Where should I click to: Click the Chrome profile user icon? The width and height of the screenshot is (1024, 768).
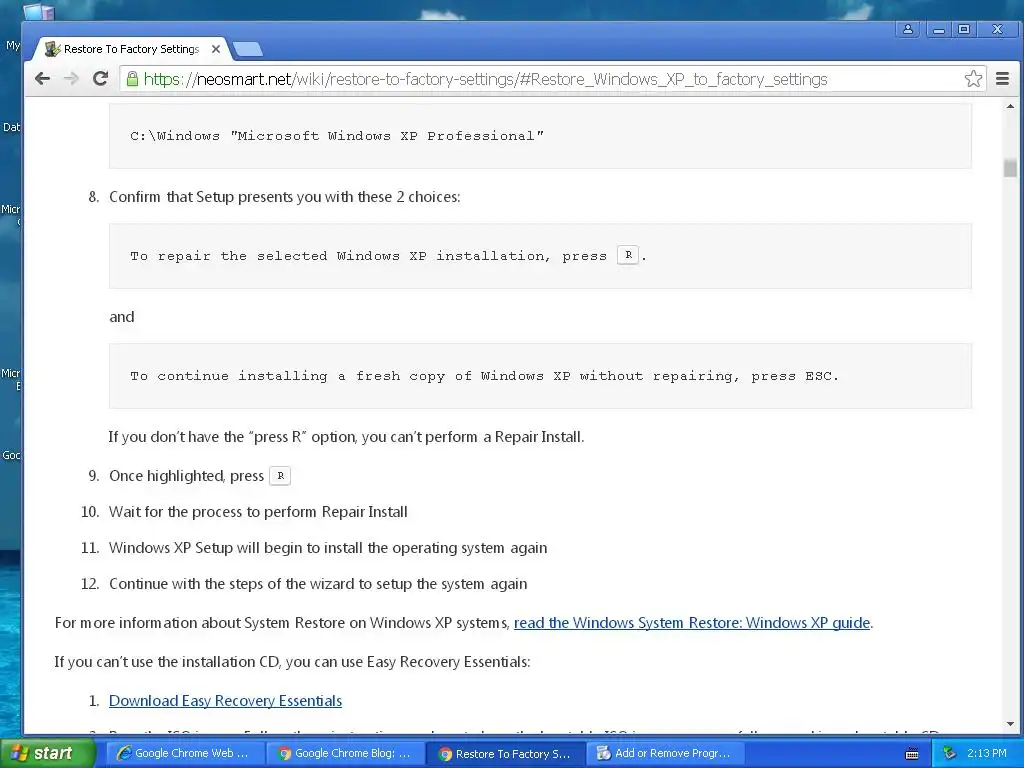pyautogui.click(x=908, y=29)
